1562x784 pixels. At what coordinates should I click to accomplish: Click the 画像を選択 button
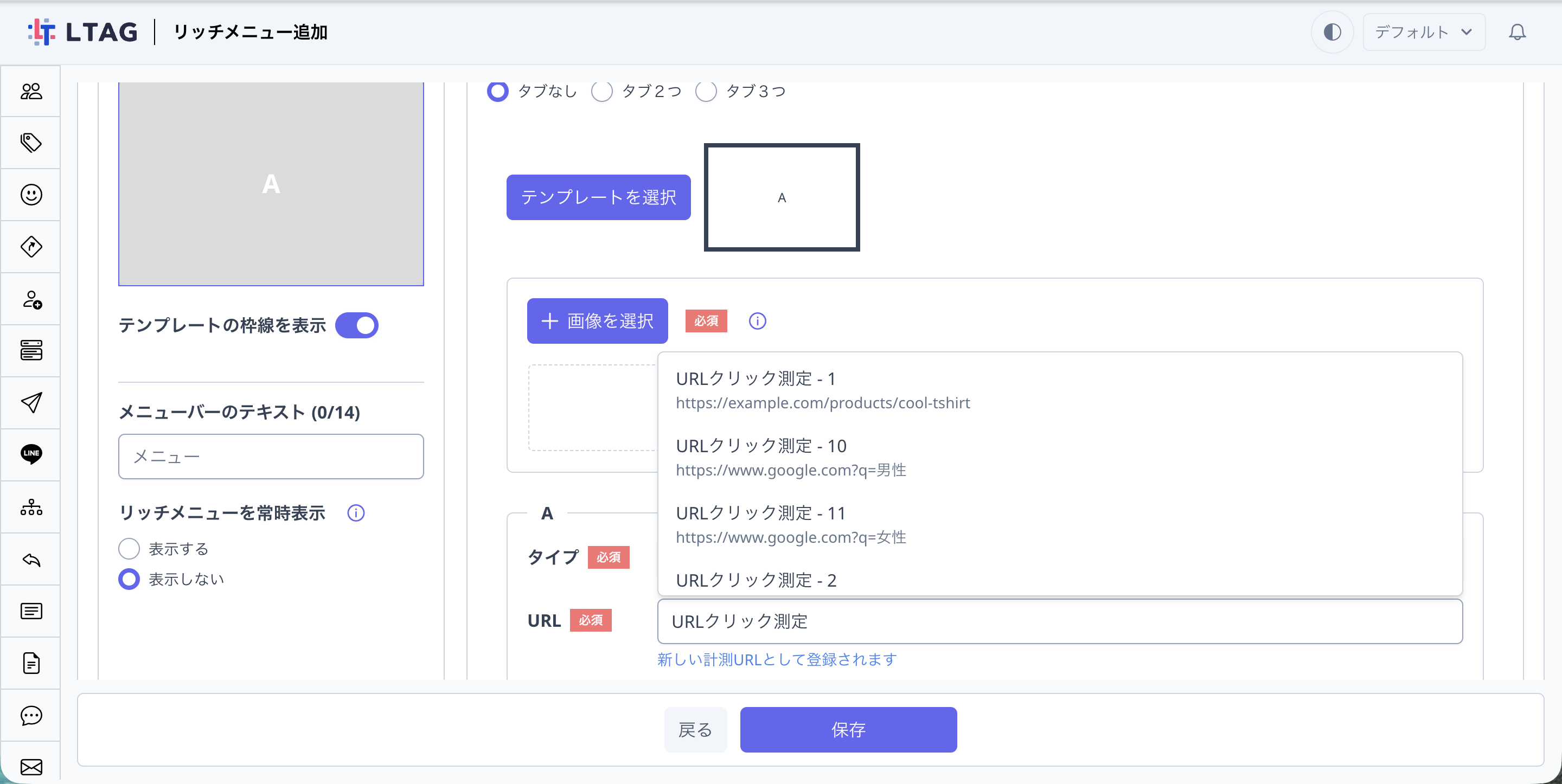pos(597,321)
